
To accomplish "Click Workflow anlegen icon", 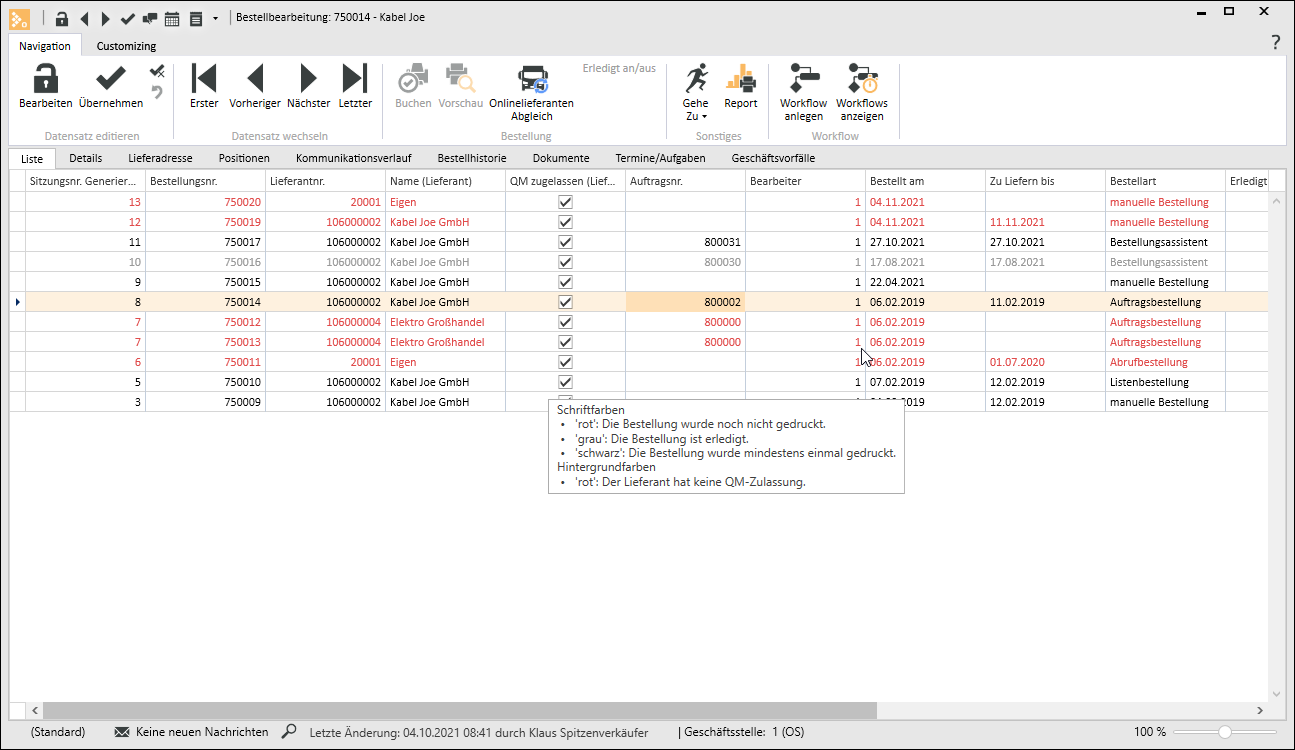I will (x=803, y=80).
